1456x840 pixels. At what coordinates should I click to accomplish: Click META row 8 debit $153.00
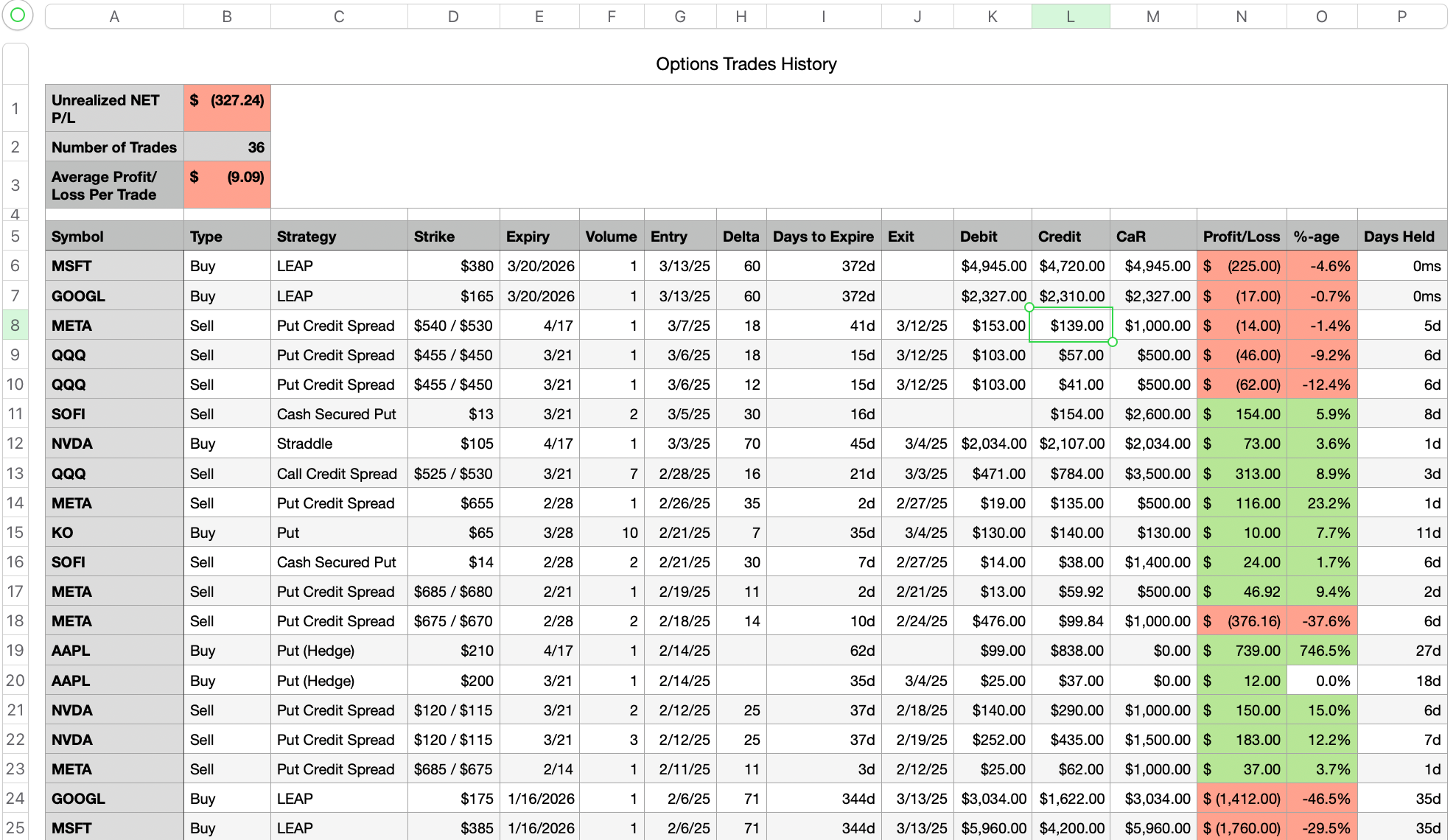click(x=993, y=325)
